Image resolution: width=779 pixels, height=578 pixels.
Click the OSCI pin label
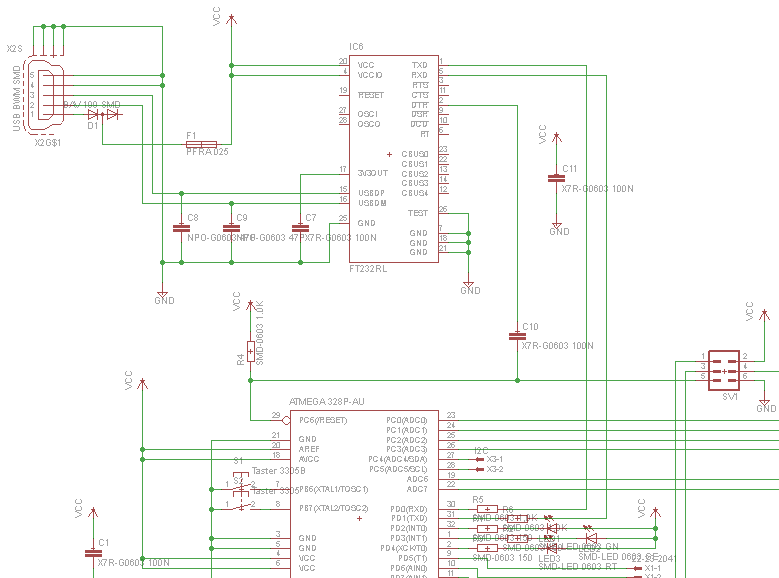pos(368,114)
